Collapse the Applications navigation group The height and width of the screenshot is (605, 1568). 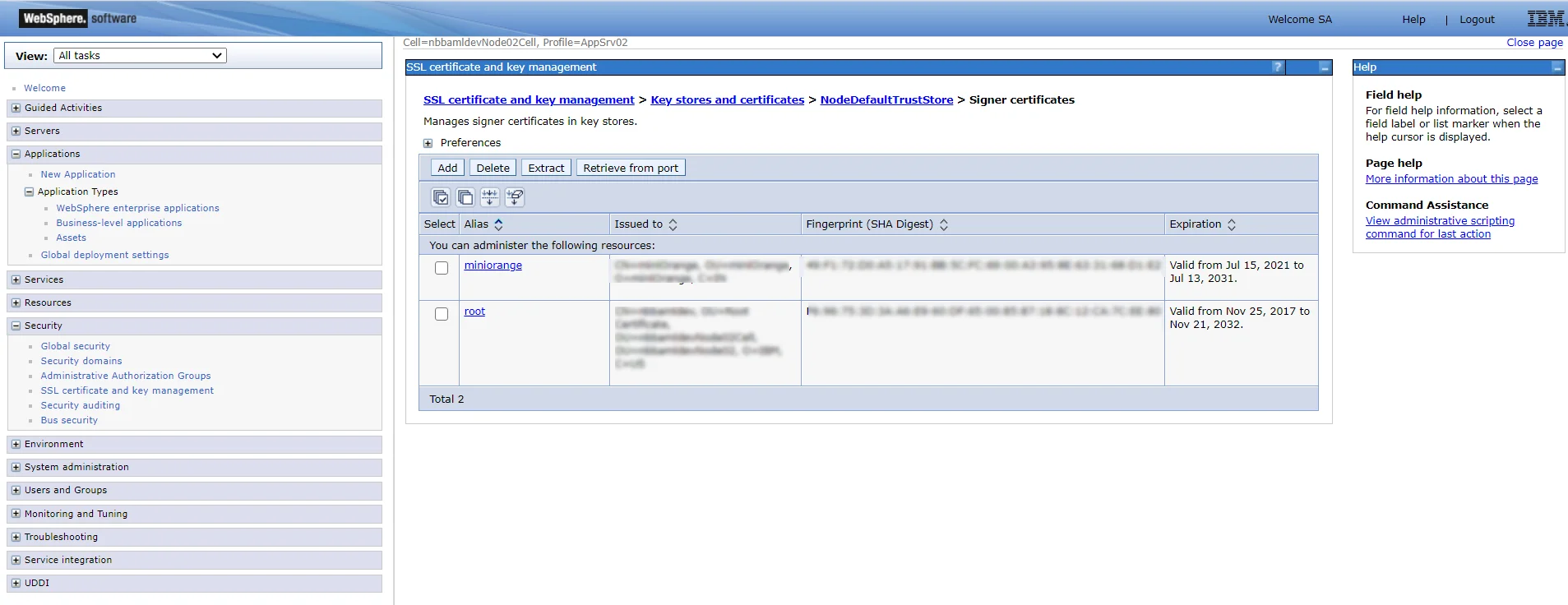click(x=16, y=154)
